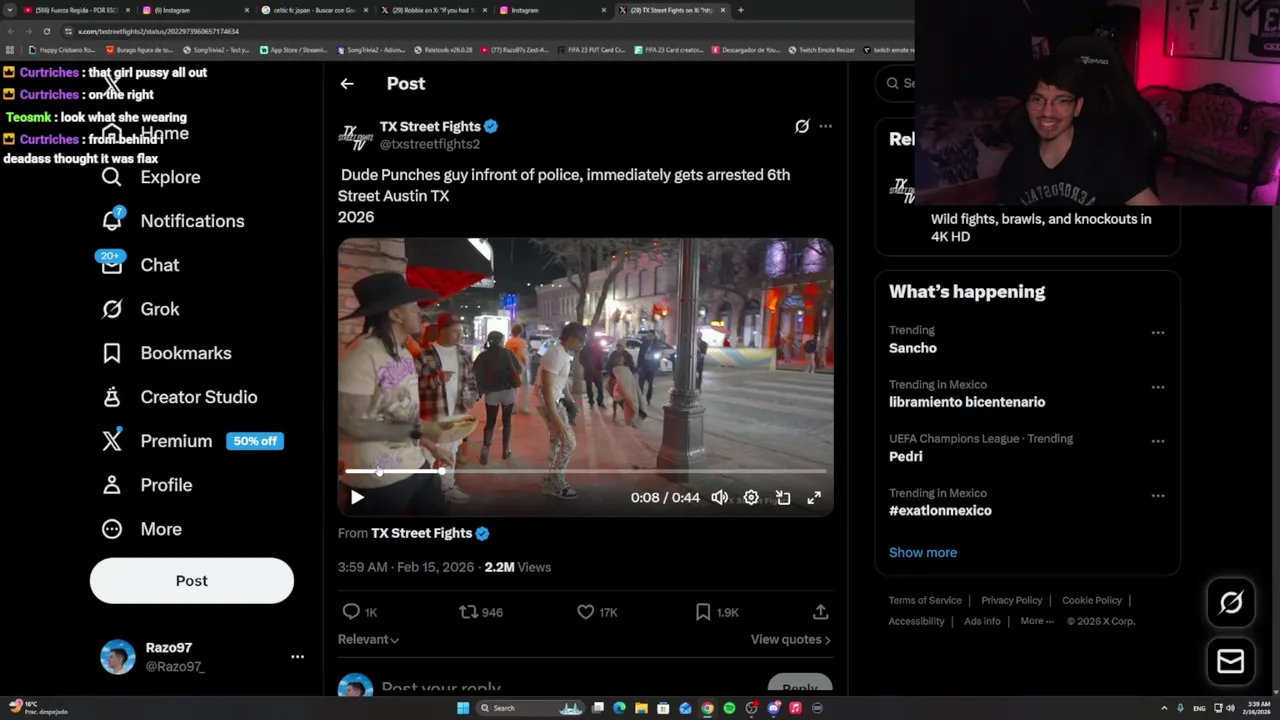Open Twitch Emote Resizer bookmark

click(x=821, y=50)
